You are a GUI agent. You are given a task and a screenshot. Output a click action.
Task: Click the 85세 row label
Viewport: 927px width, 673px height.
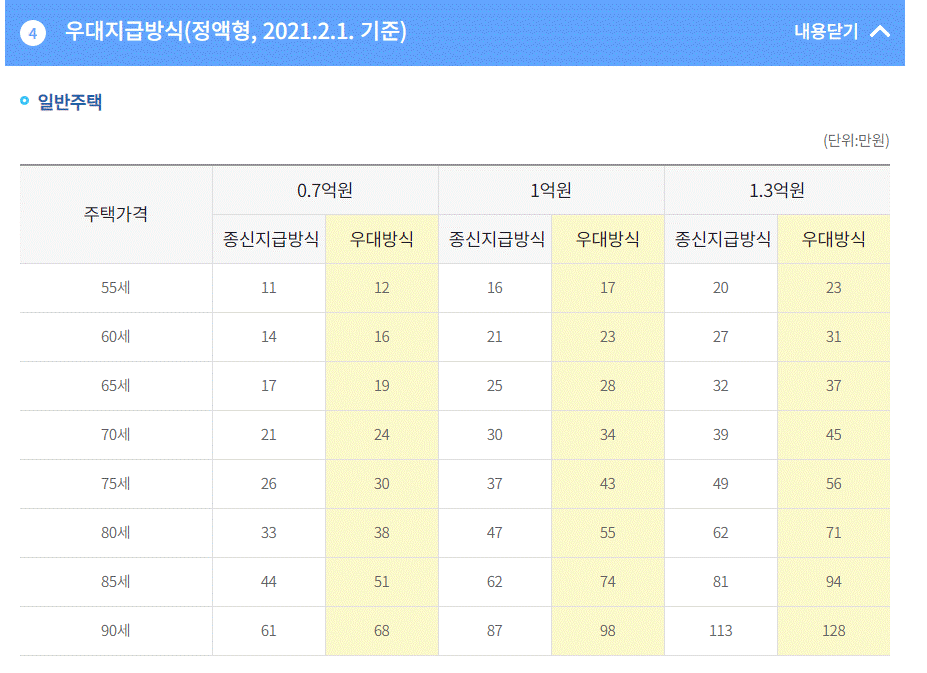pyautogui.click(x=116, y=582)
